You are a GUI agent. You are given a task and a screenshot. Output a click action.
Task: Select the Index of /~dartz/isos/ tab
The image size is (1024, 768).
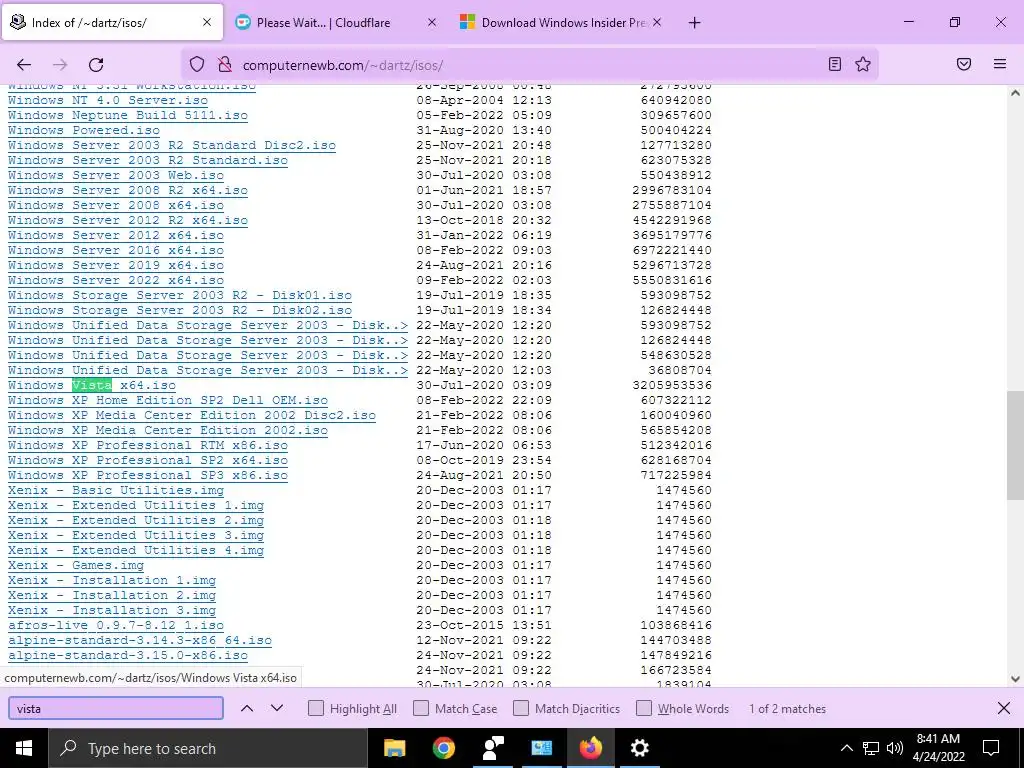tap(112, 22)
